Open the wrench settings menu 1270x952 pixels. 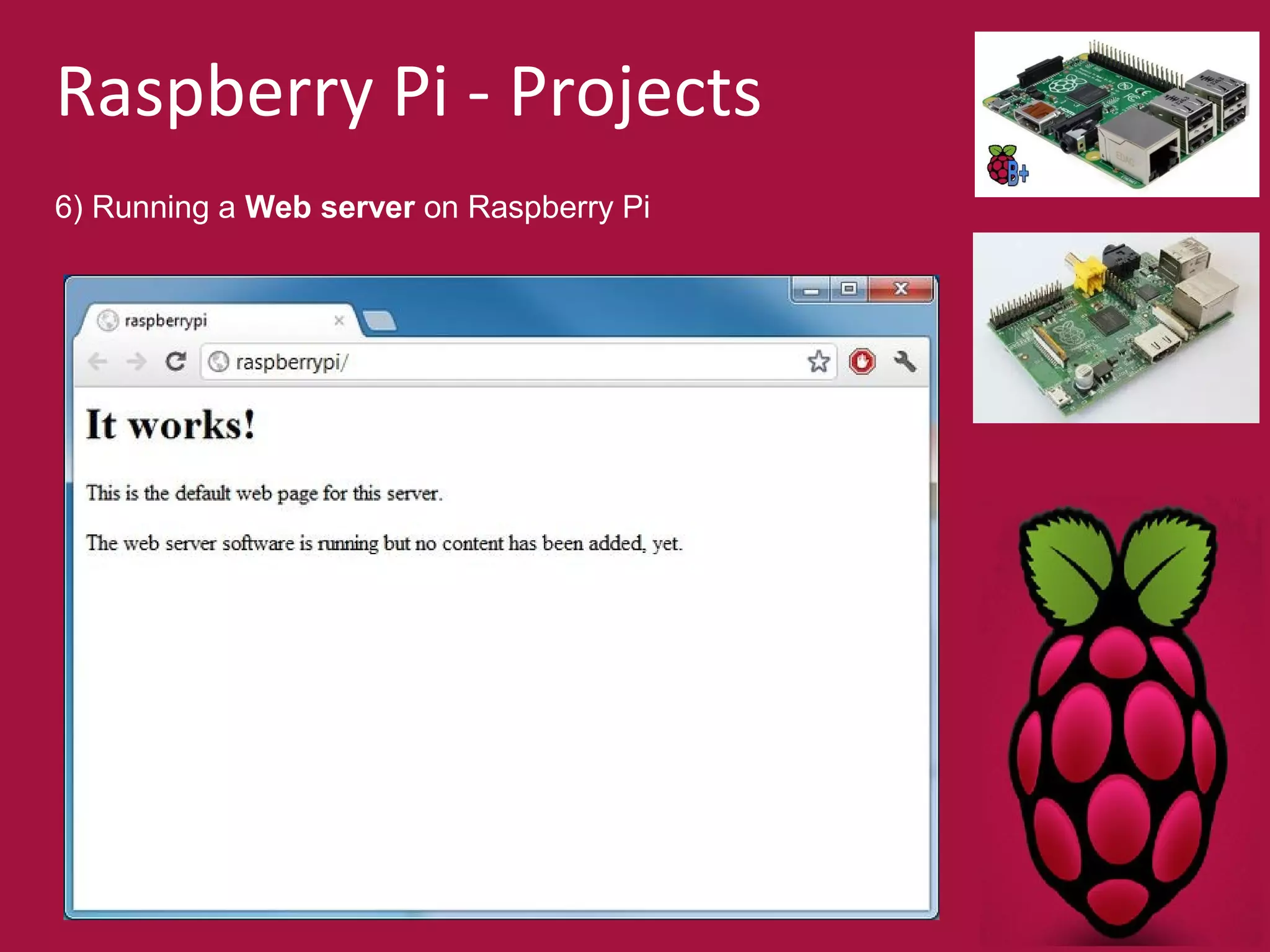tap(905, 361)
